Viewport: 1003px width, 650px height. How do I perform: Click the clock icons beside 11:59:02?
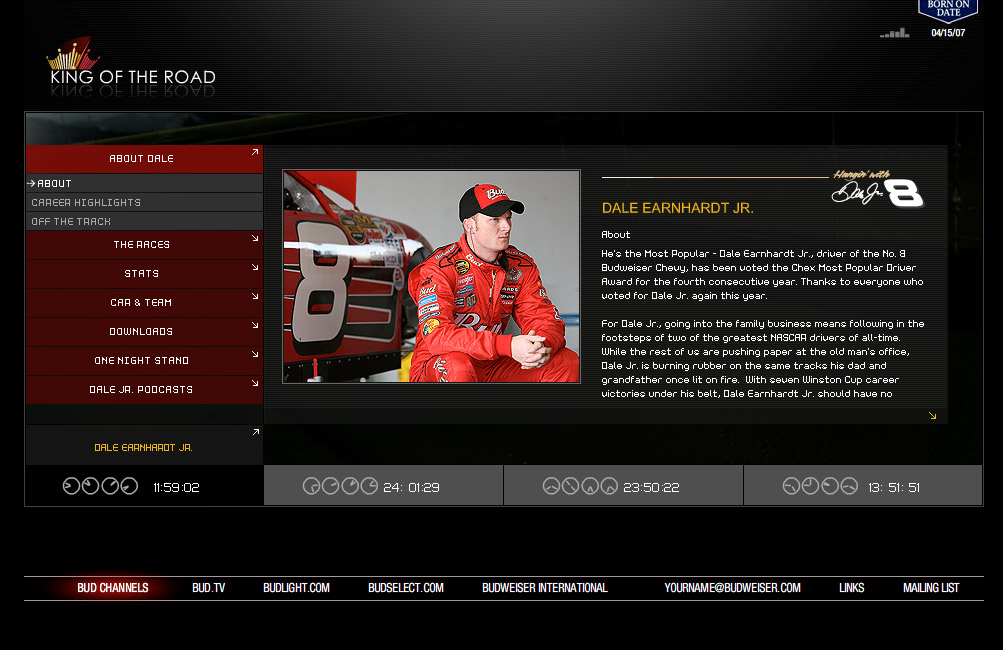click(100, 487)
